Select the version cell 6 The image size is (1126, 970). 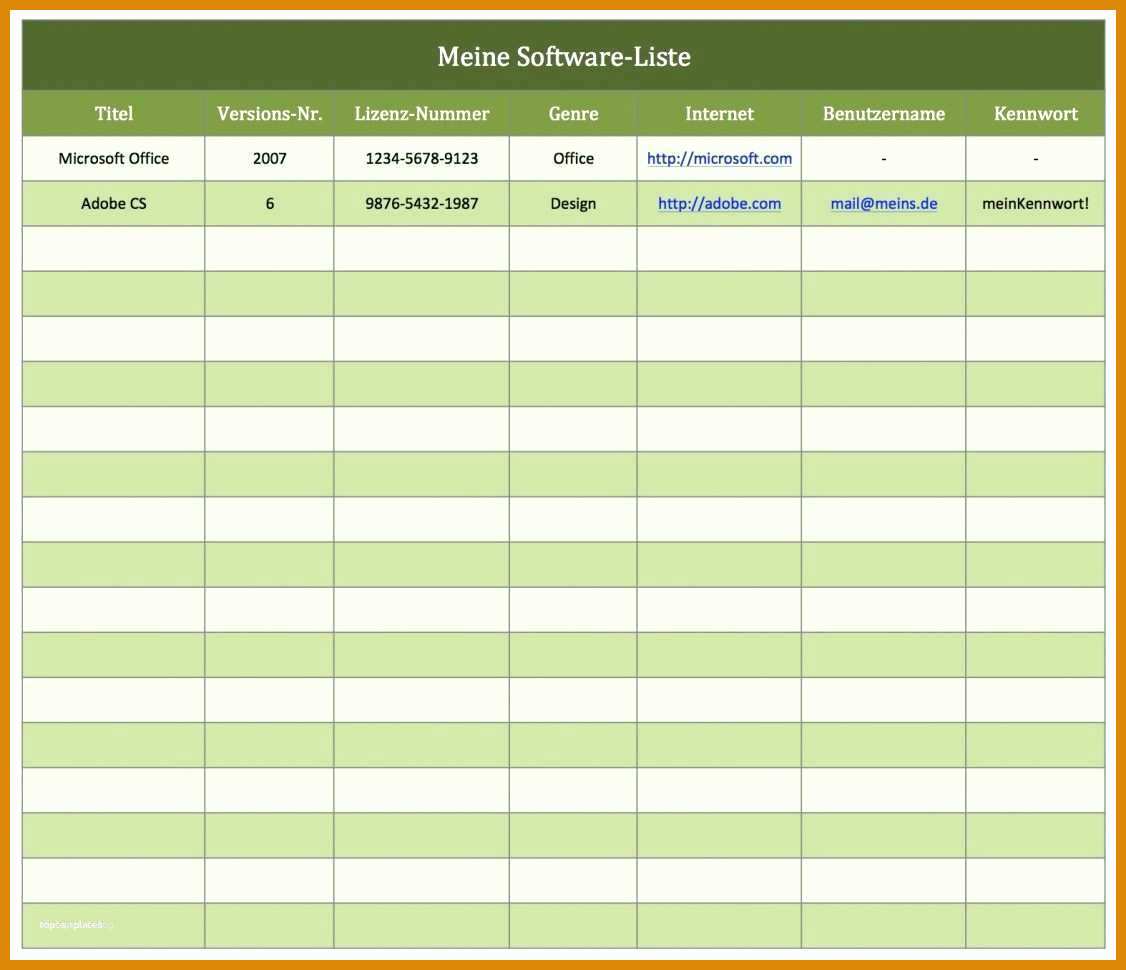(269, 204)
